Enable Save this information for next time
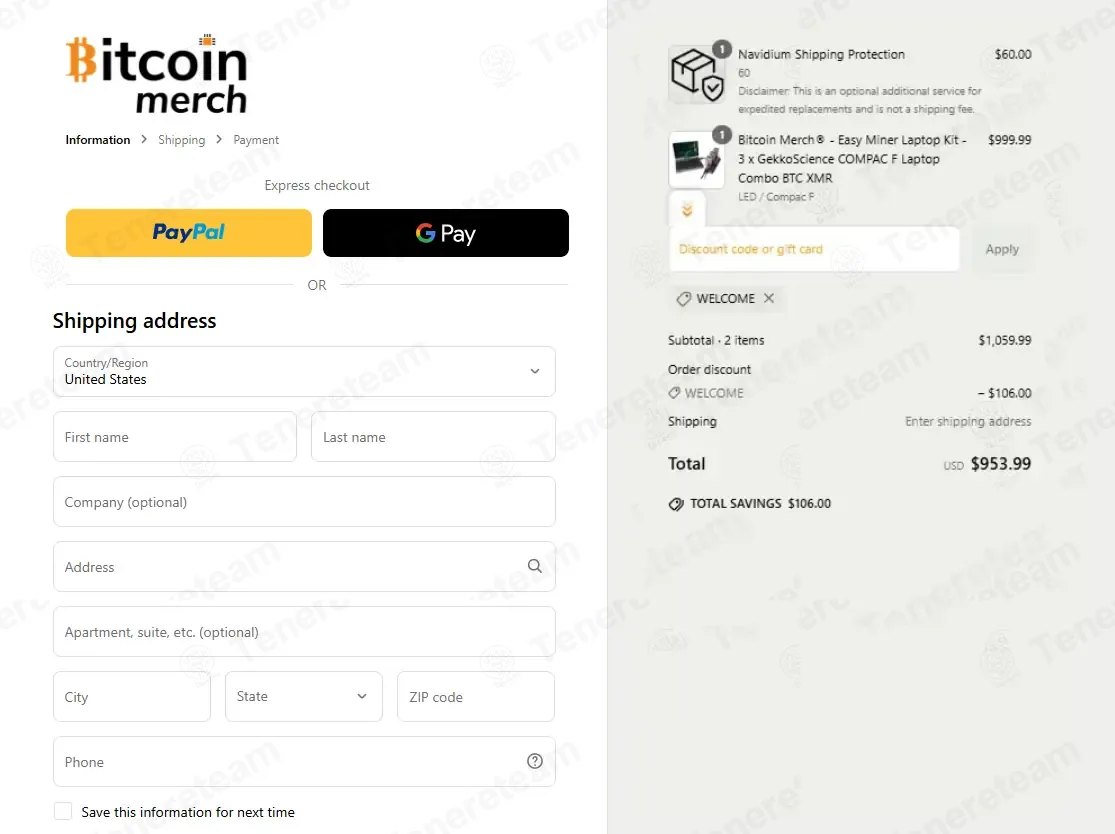 coord(63,811)
